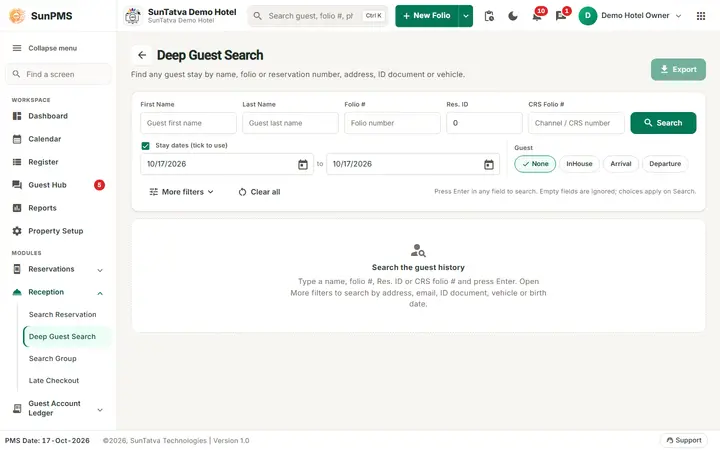Viewport: 720px width, 450px height.
Task: Select the Arrival guest filter chip
Action: point(621,164)
